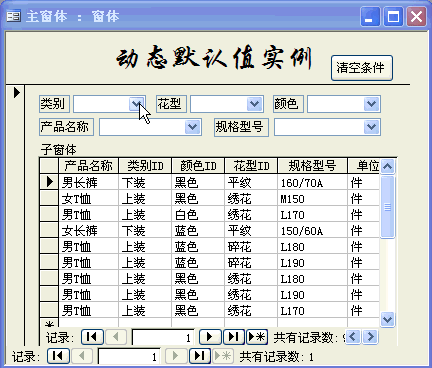Go to previous record in subform navigator
This screenshot has height=368, width=432.
[x=116, y=337]
